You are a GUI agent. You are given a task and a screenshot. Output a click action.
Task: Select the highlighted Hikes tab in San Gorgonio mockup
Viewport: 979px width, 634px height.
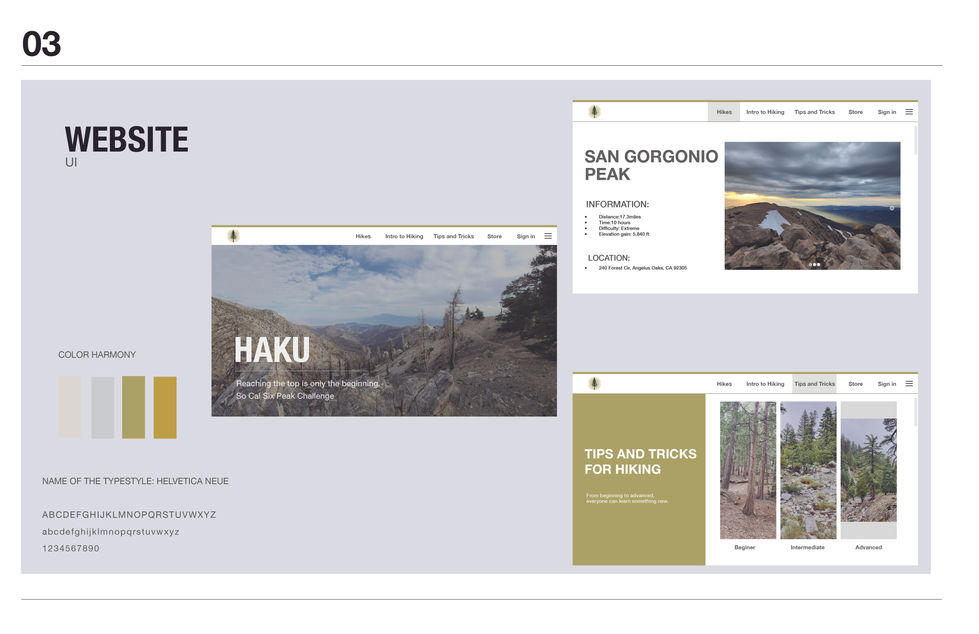(724, 112)
